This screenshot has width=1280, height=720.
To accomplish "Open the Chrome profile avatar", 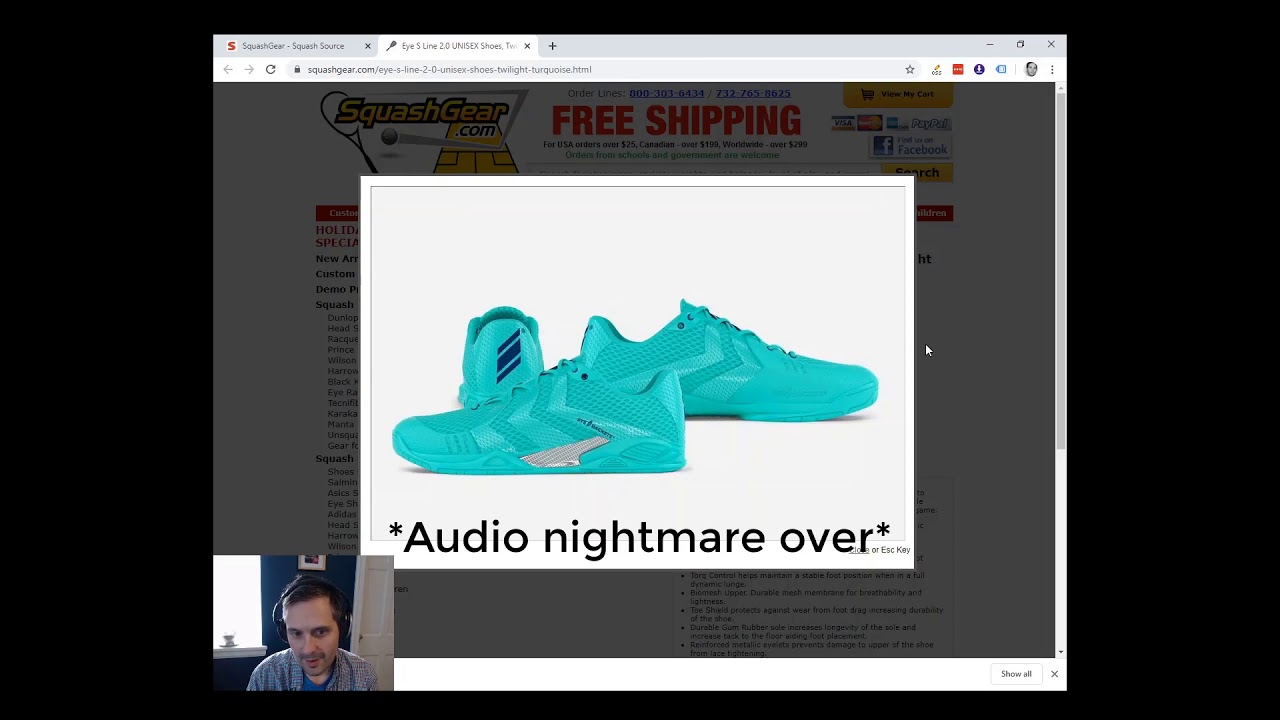I will (x=1031, y=69).
